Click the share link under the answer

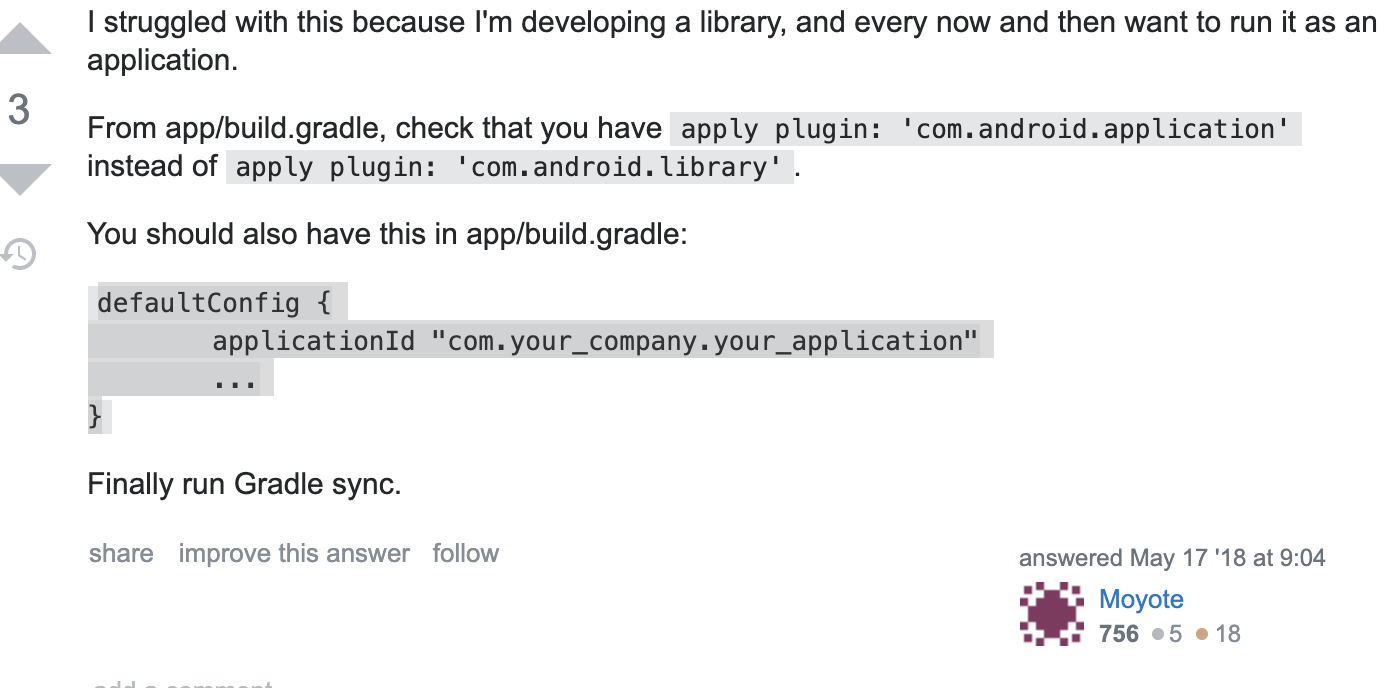[x=121, y=553]
